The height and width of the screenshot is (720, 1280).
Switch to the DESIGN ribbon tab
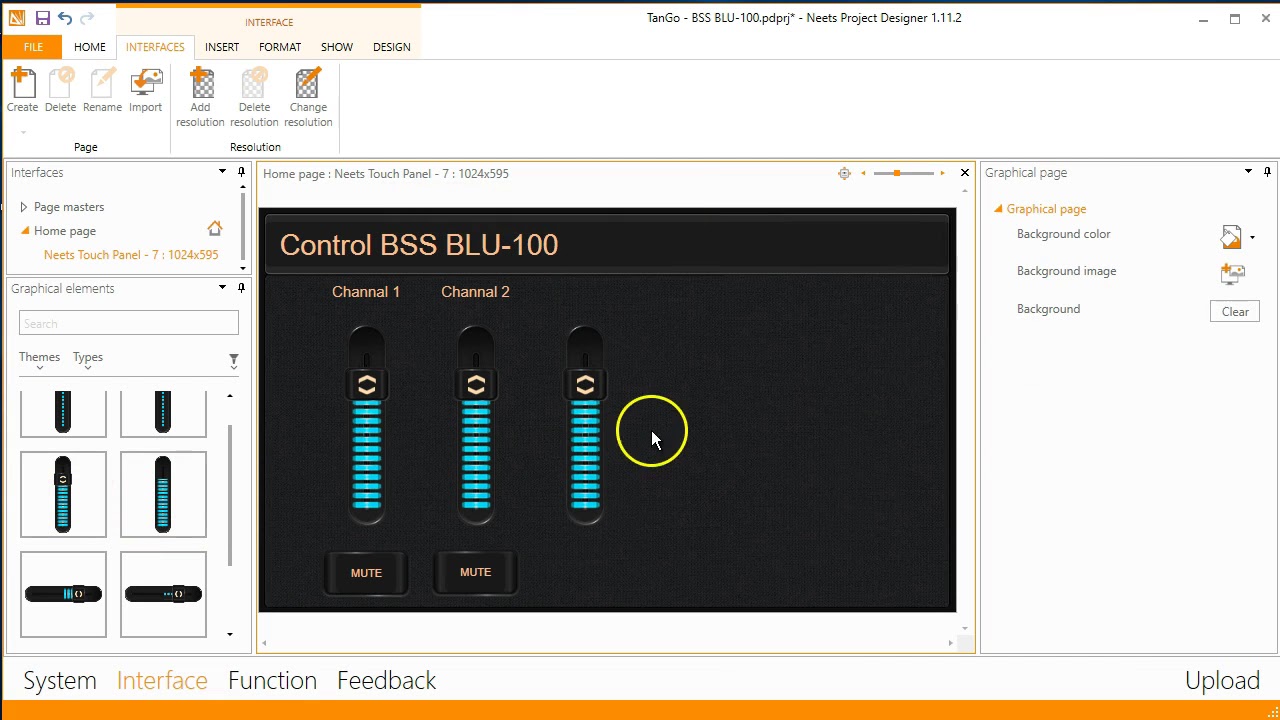pos(392,47)
